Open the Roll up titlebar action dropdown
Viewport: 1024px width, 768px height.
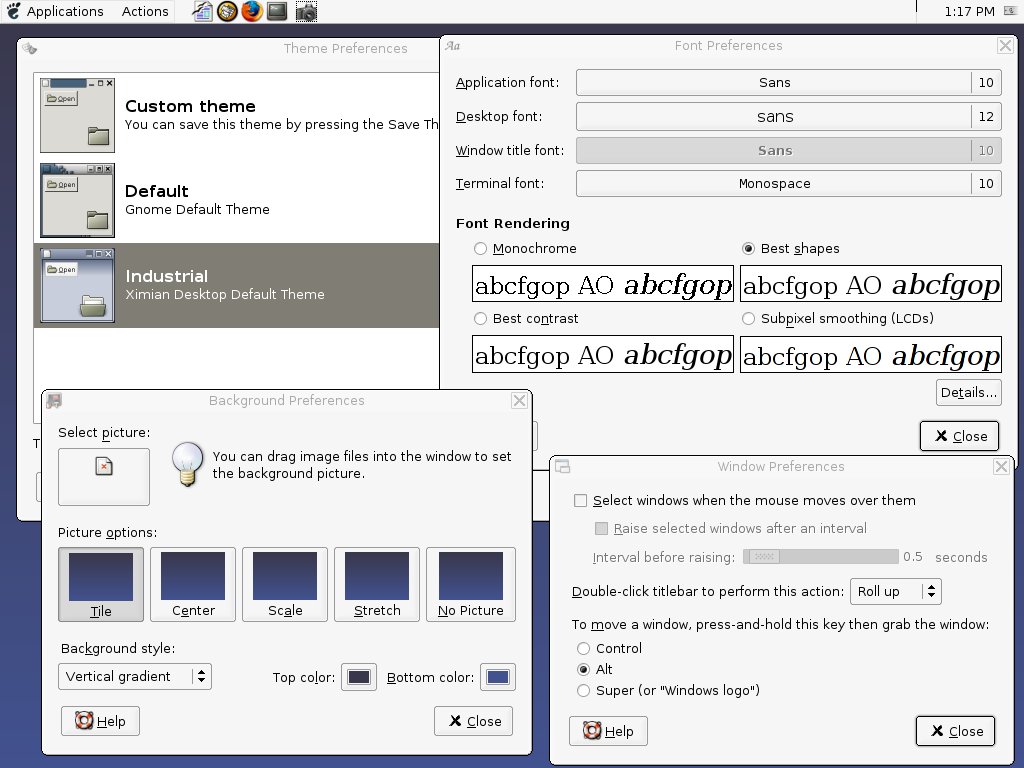coord(895,592)
